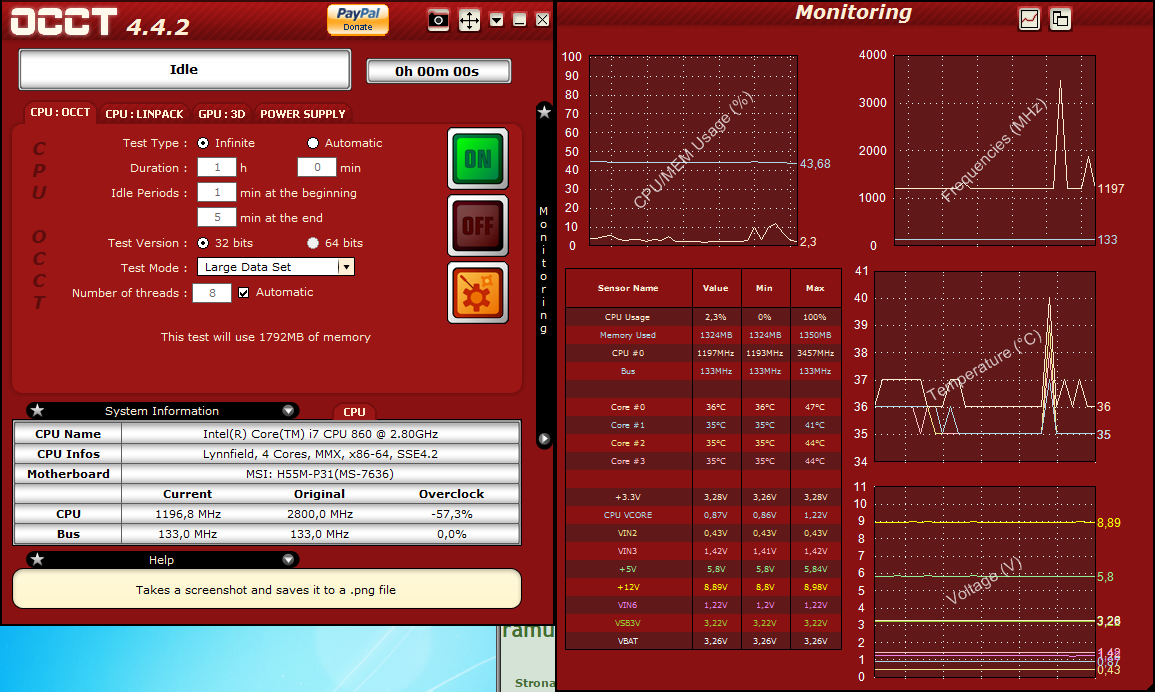Switch to the CPU : LINPACK tab
Viewport: 1155px width, 692px height.
[144, 113]
